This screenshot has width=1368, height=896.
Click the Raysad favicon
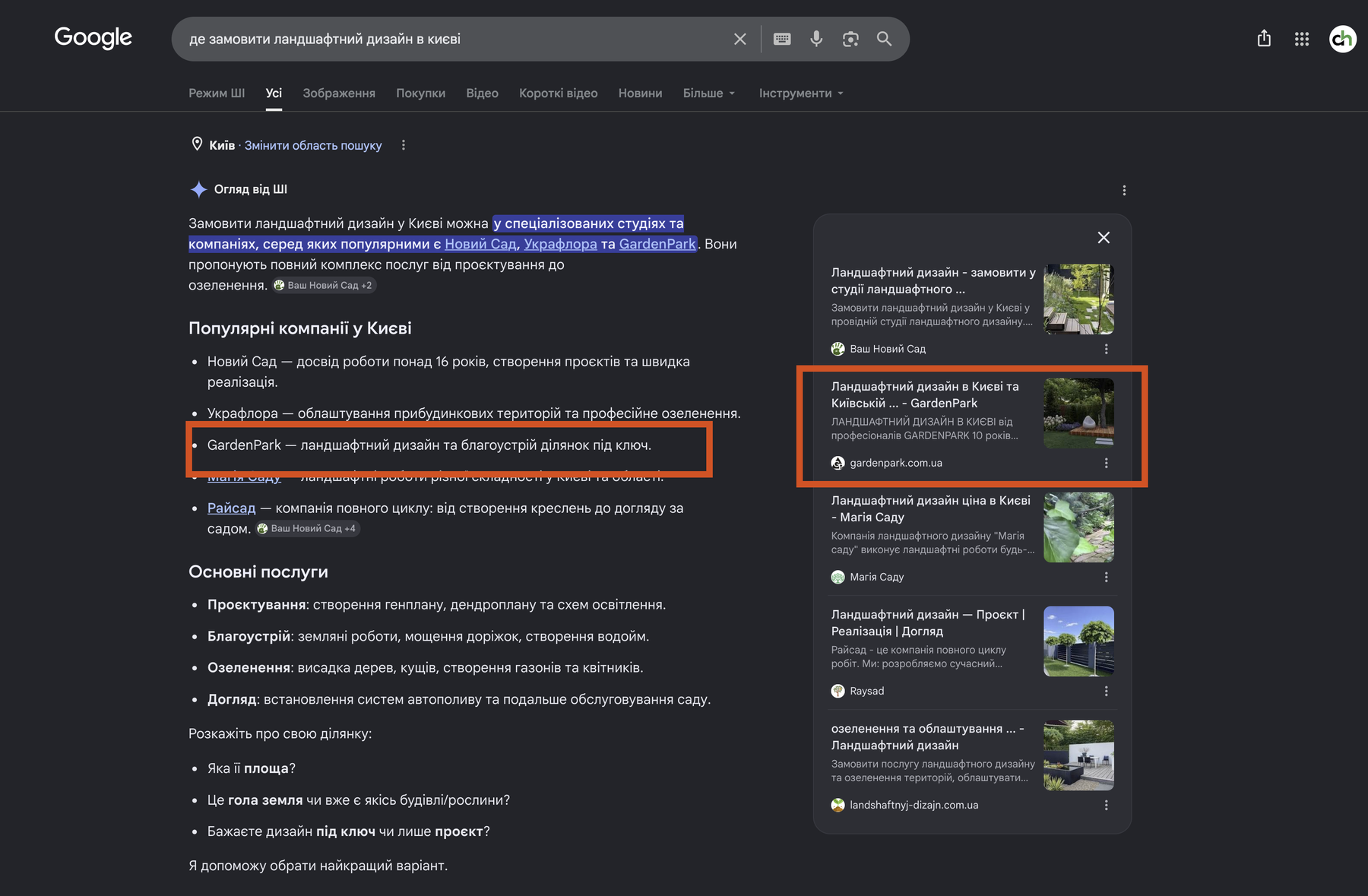(838, 691)
